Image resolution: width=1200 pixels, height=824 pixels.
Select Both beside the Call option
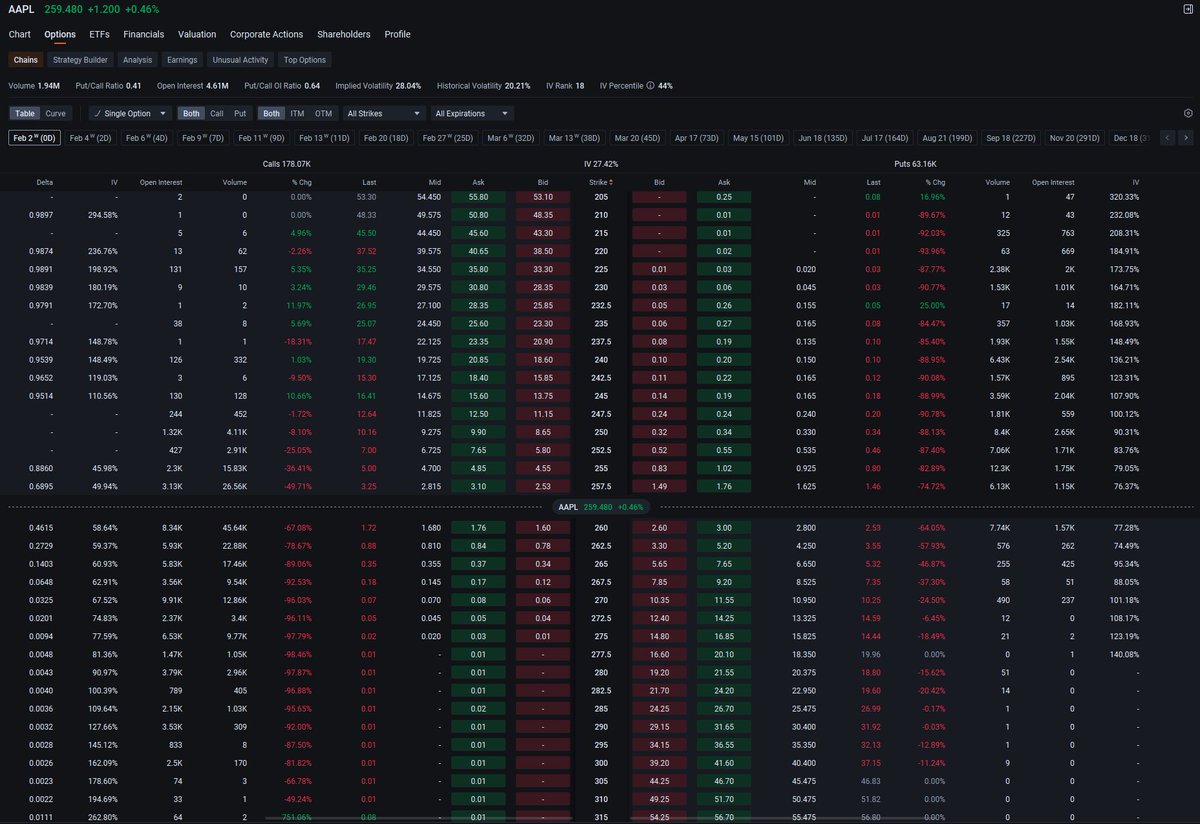coord(191,114)
